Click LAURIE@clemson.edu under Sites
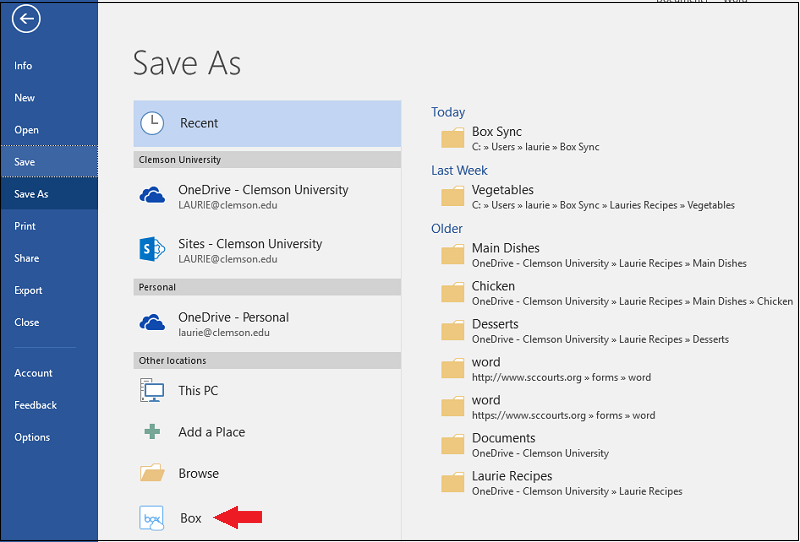The height and width of the screenshot is (542, 800). (x=228, y=259)
